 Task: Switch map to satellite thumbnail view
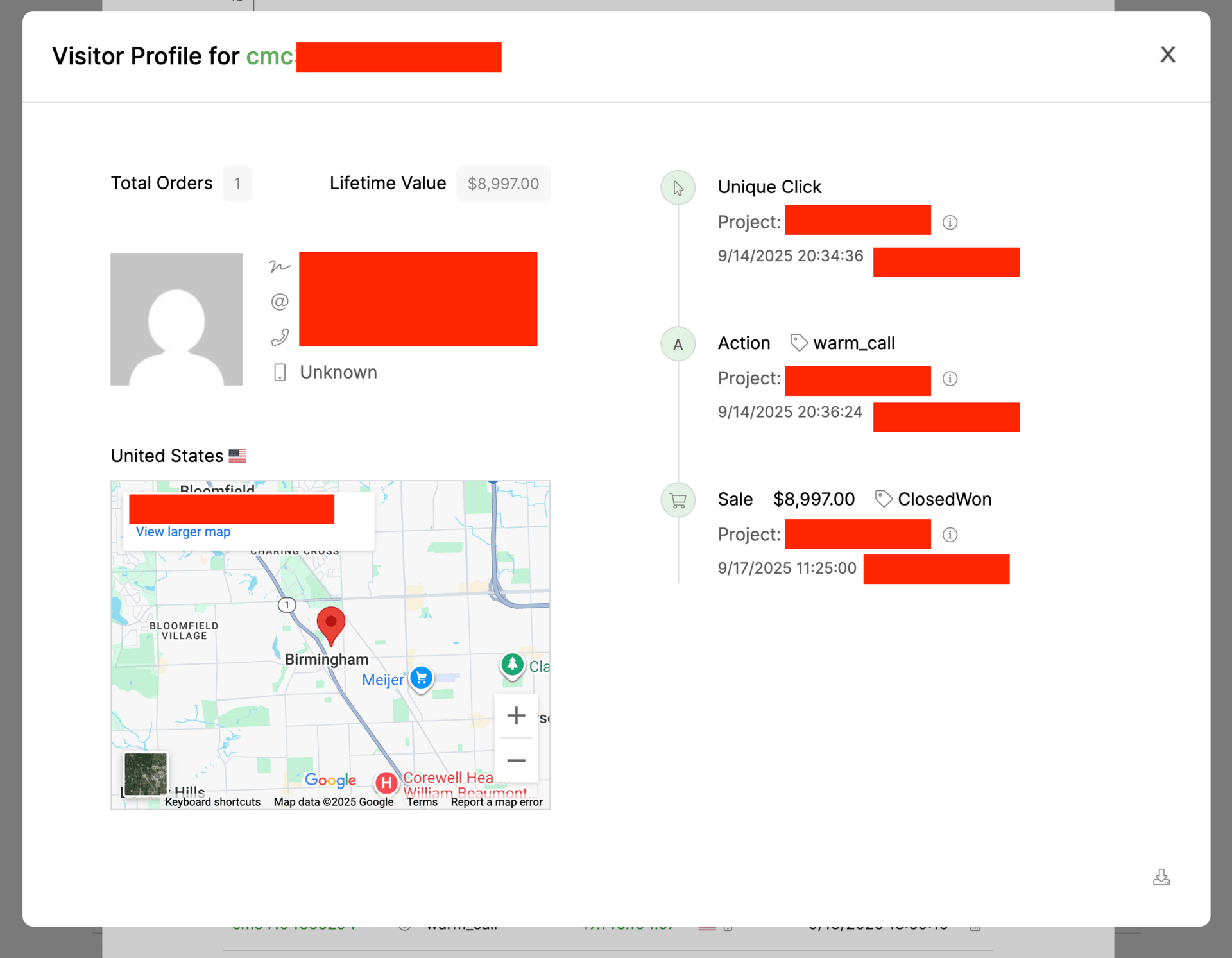point(146,774)
